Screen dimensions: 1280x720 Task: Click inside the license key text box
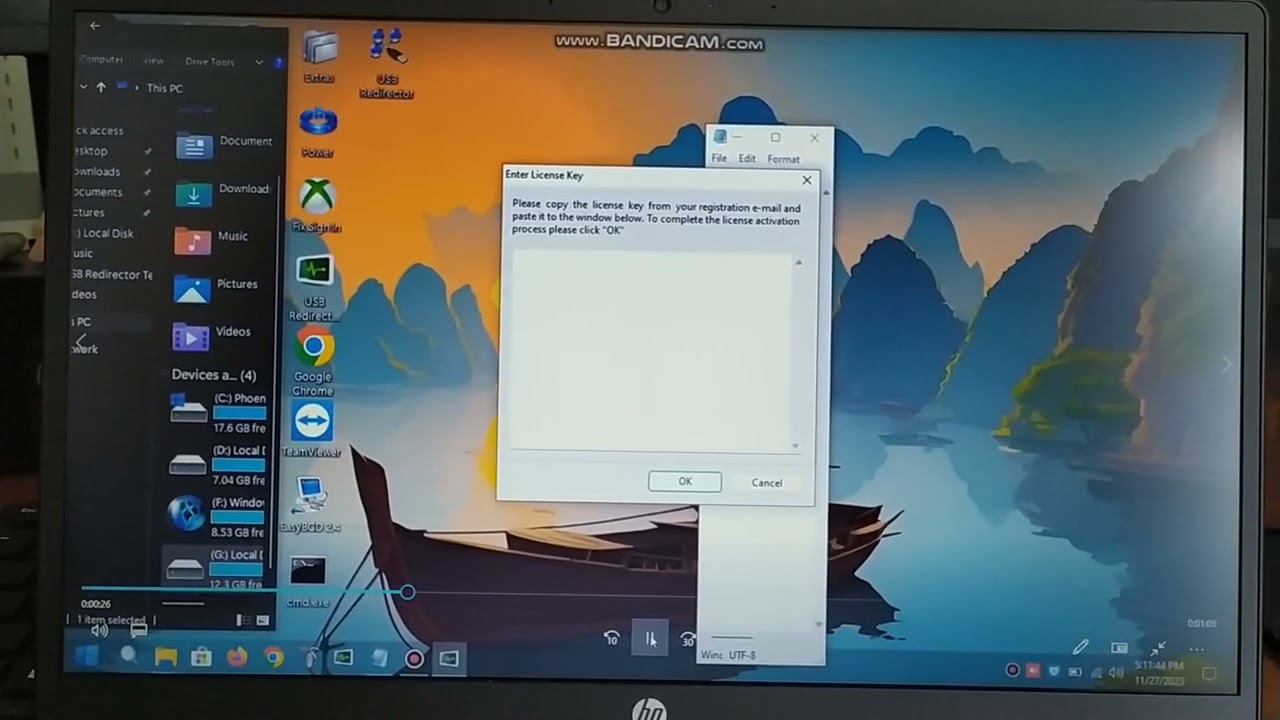[651, 350]
